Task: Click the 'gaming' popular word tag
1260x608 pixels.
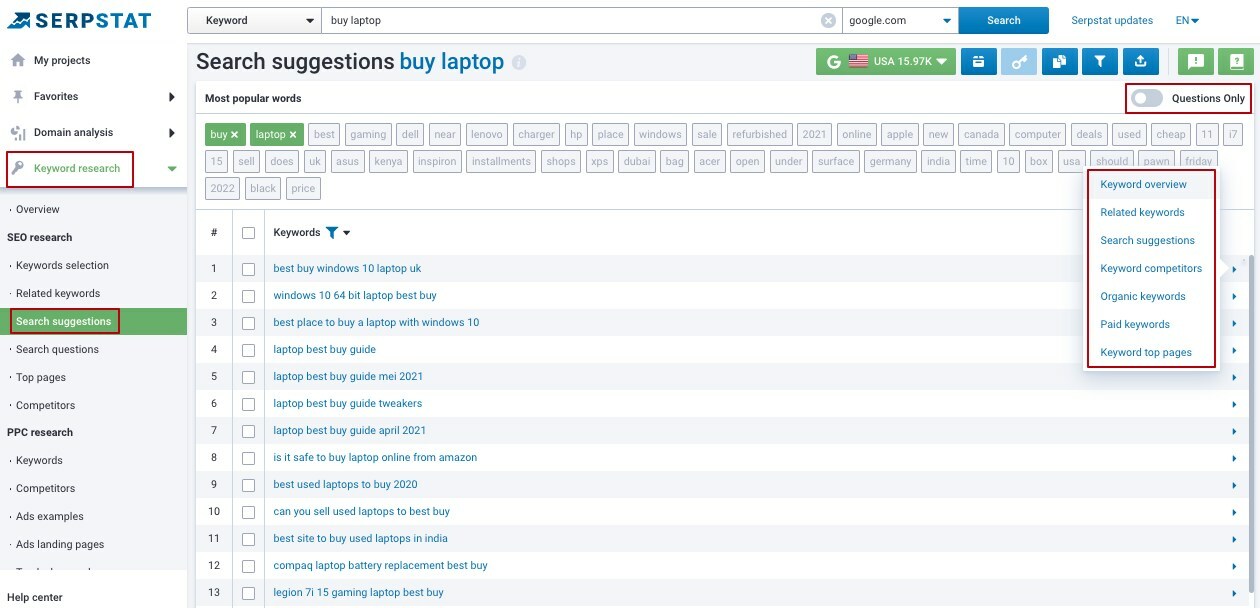Action: click(x=368, y=134)
